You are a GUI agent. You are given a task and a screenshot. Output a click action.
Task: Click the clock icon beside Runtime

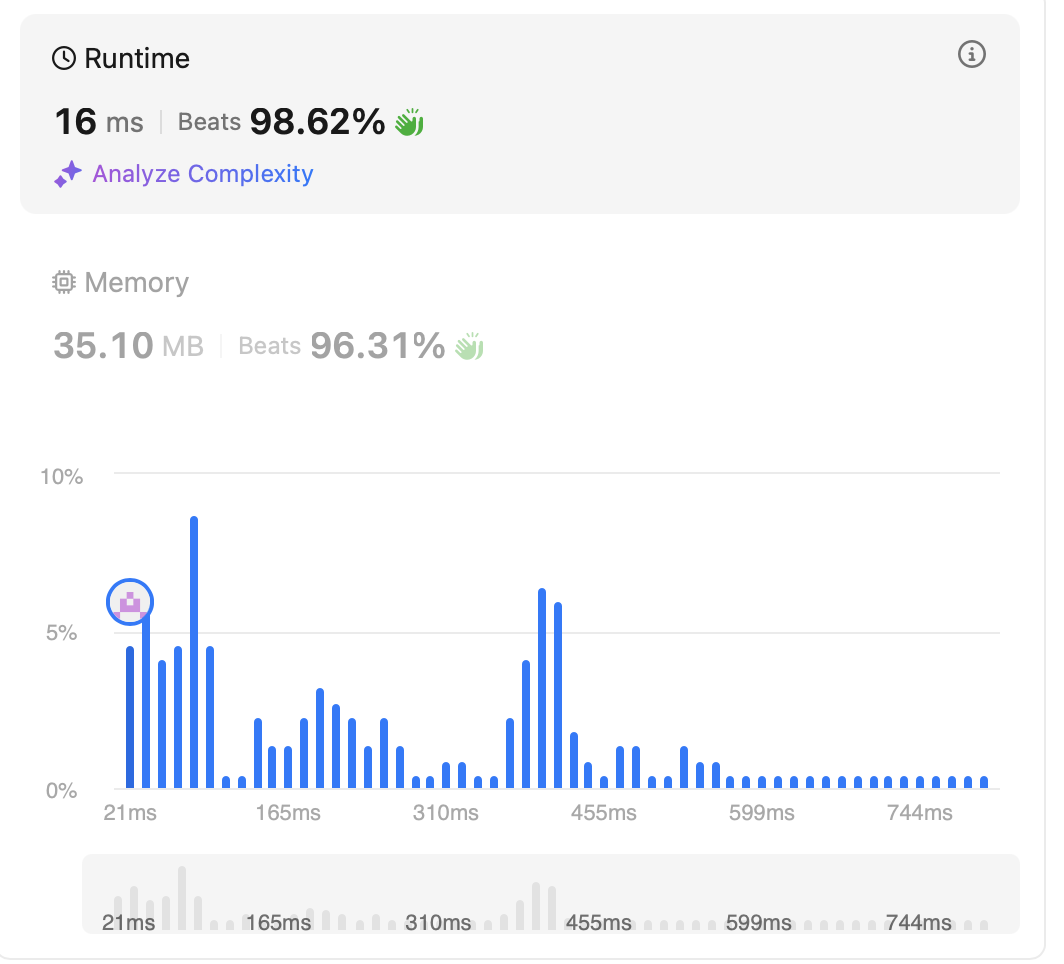(x=64, y=59)
